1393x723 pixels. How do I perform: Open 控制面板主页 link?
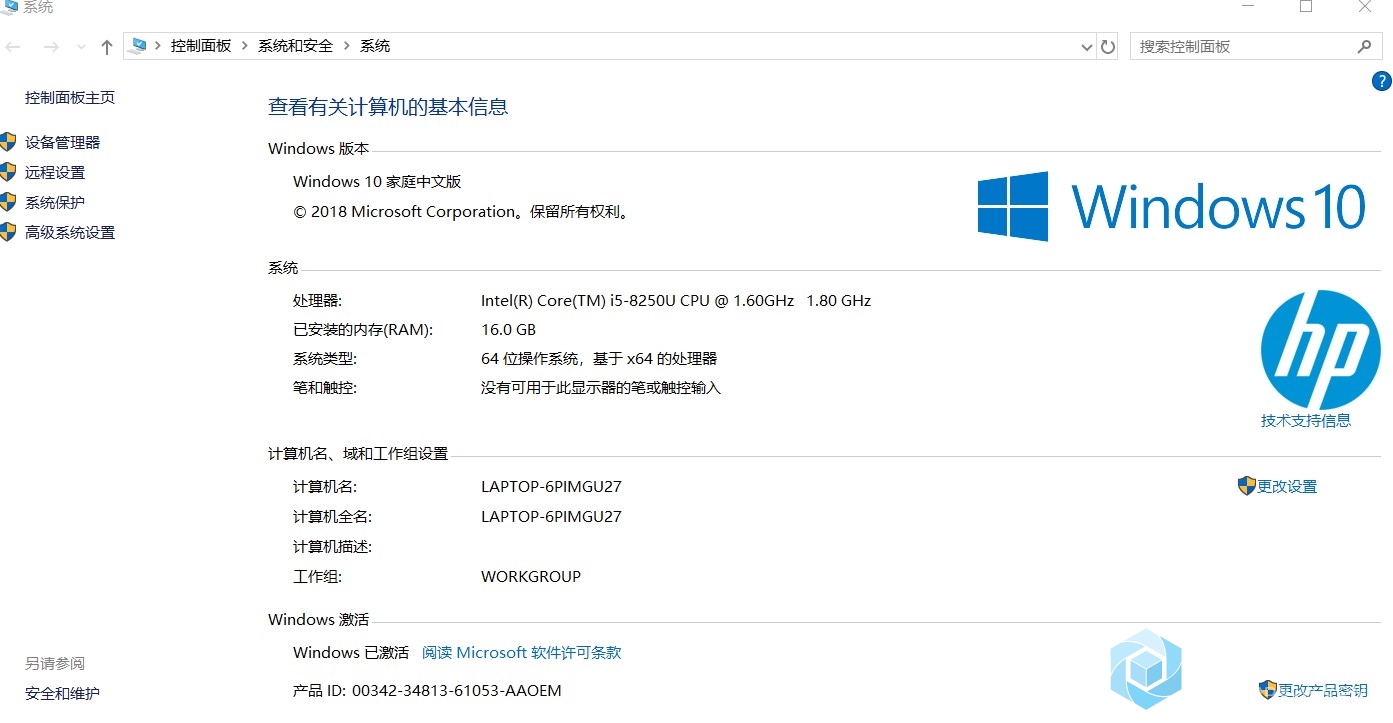pos(70,97)
